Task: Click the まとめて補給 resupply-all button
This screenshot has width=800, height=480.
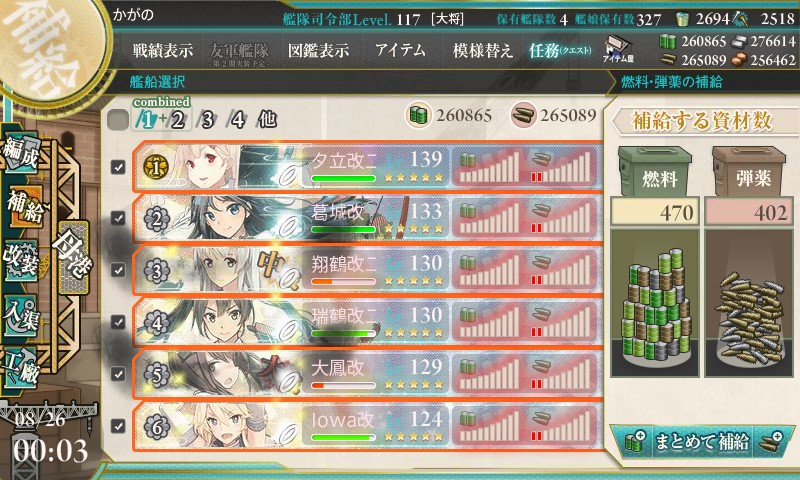Action: point(702,441)
